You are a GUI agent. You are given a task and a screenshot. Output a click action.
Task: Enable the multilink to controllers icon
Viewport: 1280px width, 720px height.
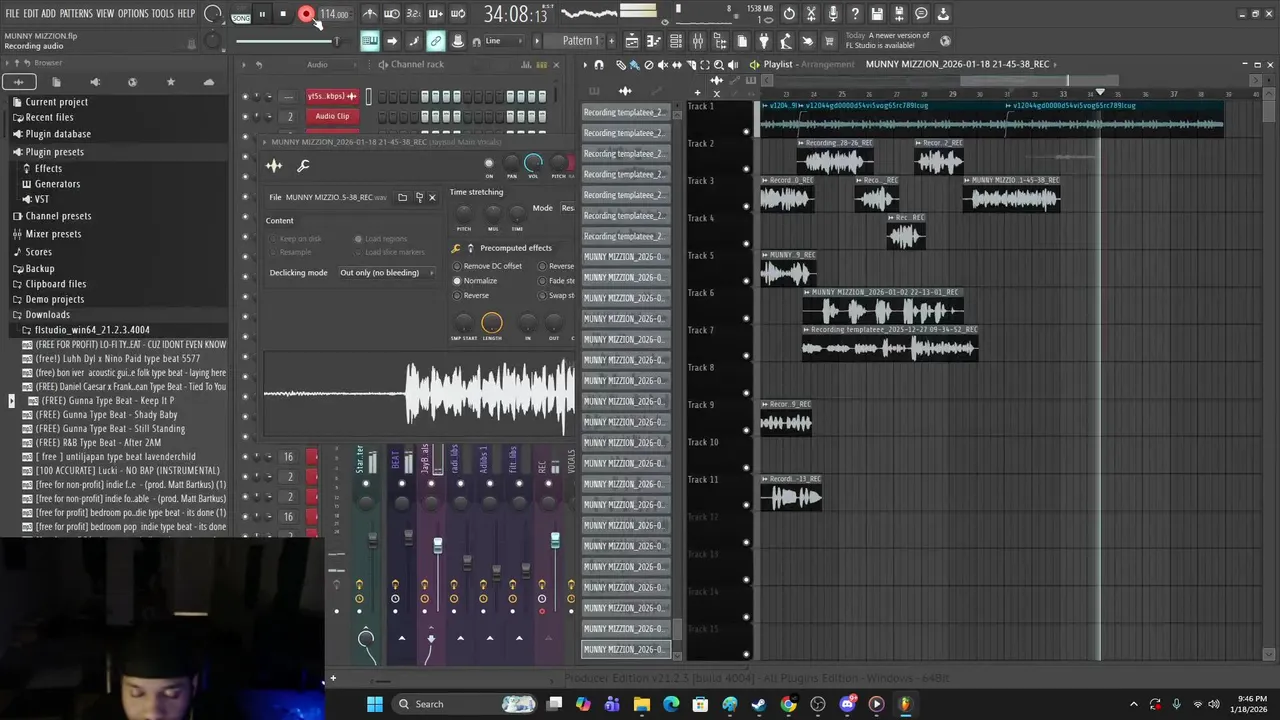click(x=436, y=41)
